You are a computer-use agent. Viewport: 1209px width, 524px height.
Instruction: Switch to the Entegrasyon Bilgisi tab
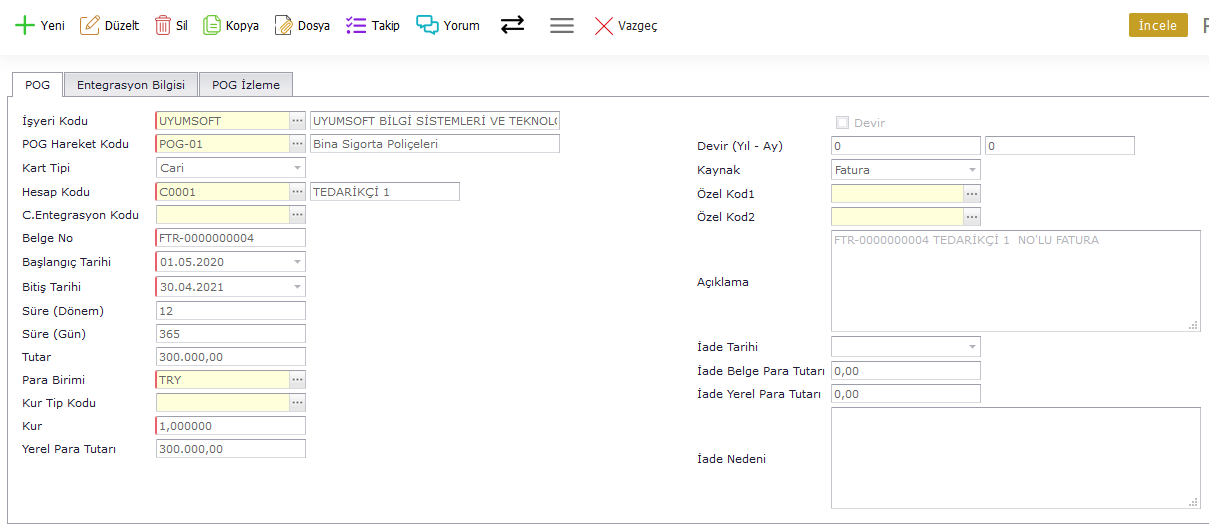coord(131,85)
